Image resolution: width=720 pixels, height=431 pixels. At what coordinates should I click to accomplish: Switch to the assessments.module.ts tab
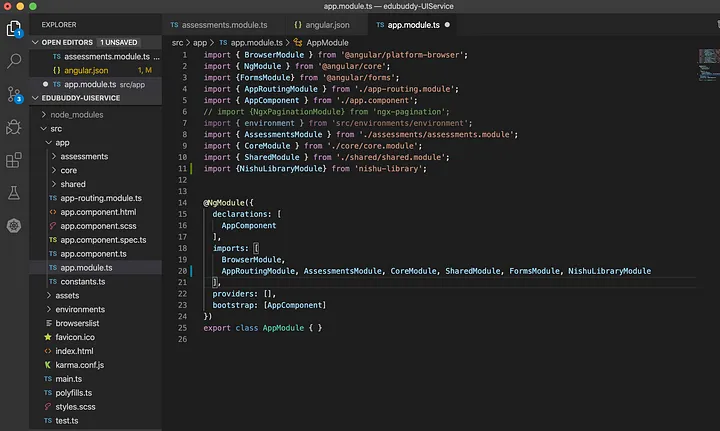coord(222,24)
